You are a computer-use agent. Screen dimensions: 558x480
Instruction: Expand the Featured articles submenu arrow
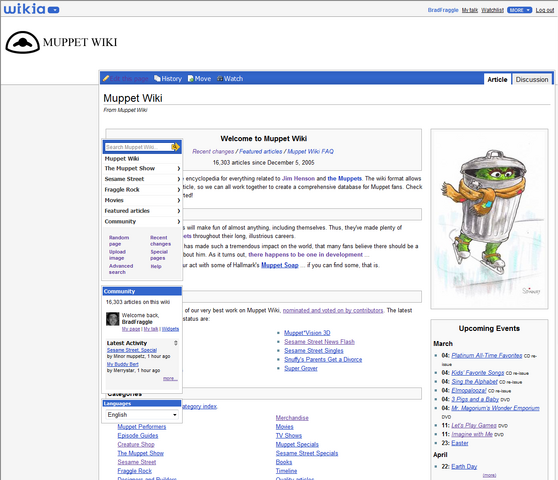click(x=179, y=211)
